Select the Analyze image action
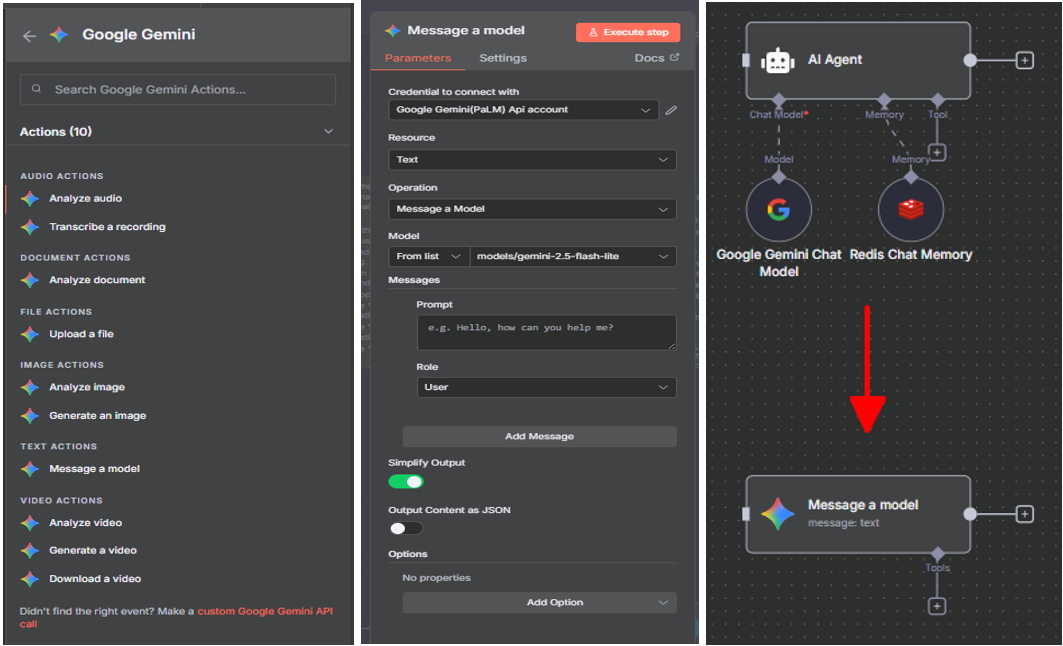Screen dimensions: 1063x646 pos(87,387)
